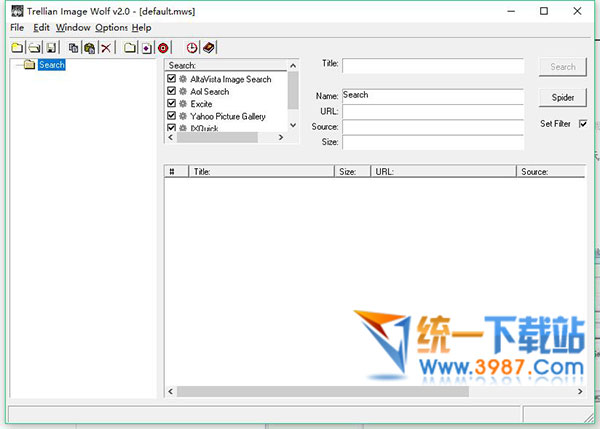
Task: Click into the URL input field
Action: click(x=433, y=111)
